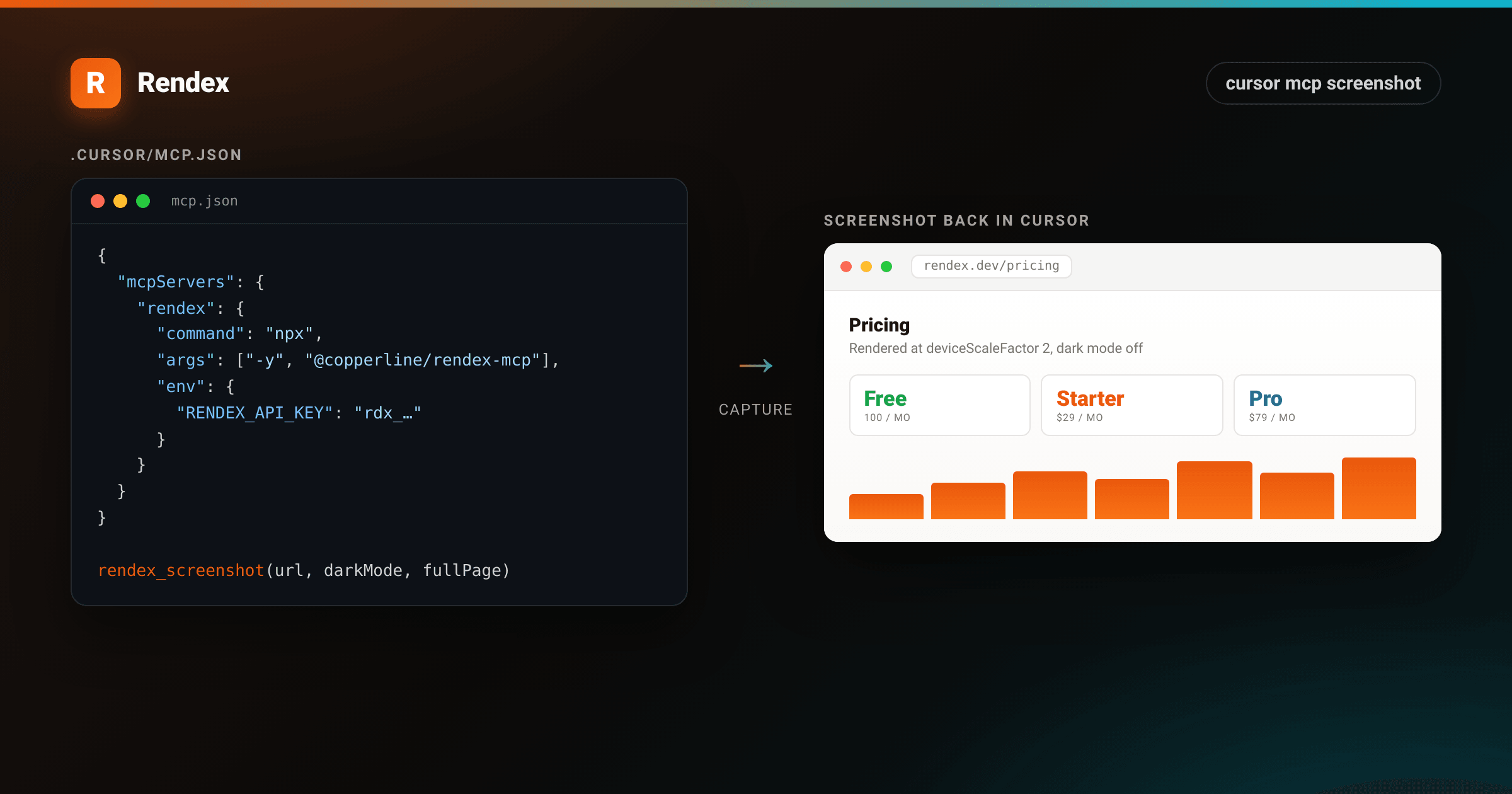
Task: Click the green dot in mcp.json window
Action: pyautogui.click(x=143, y=201)
